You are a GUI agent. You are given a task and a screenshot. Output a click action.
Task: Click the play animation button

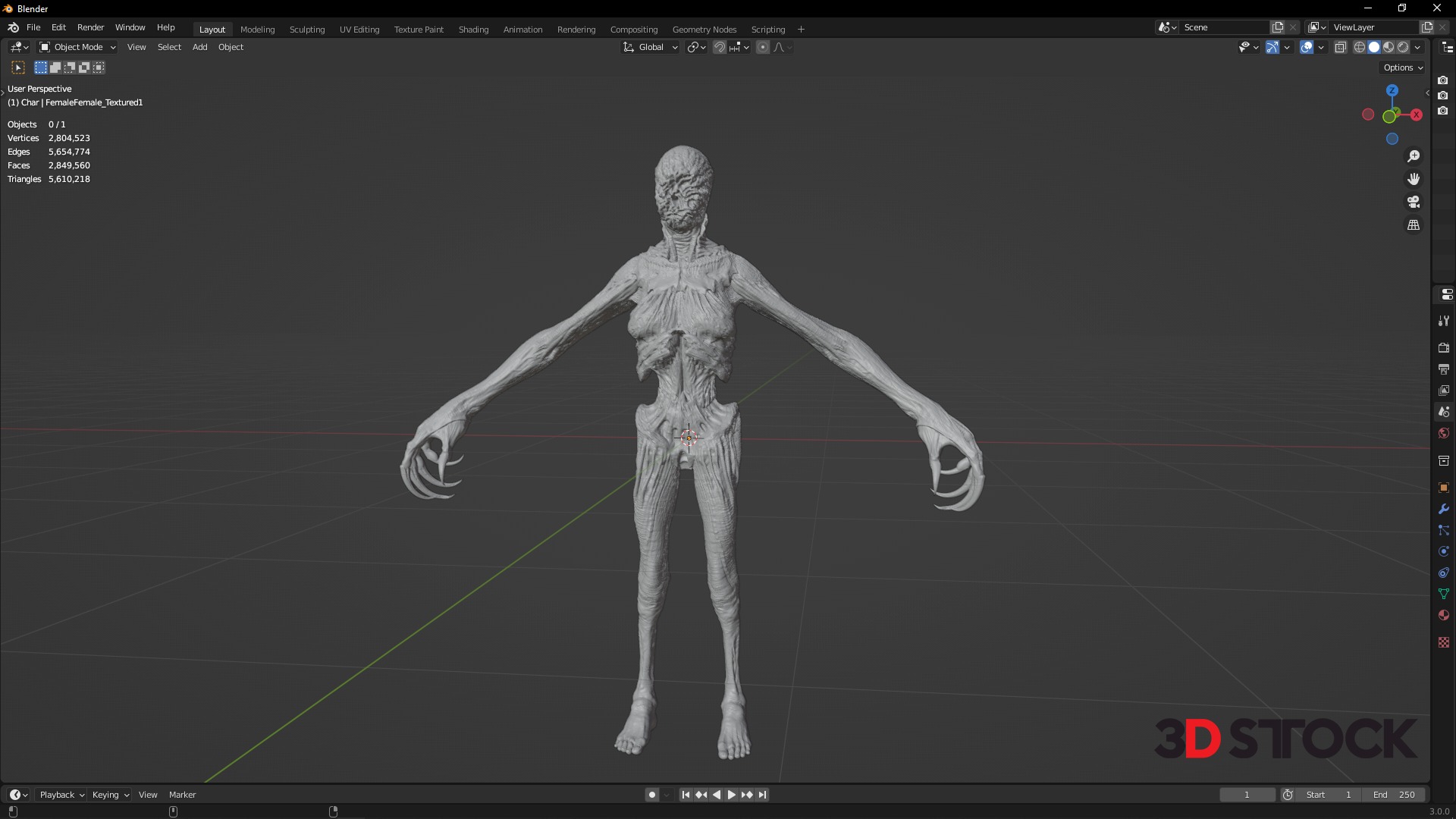731,795
